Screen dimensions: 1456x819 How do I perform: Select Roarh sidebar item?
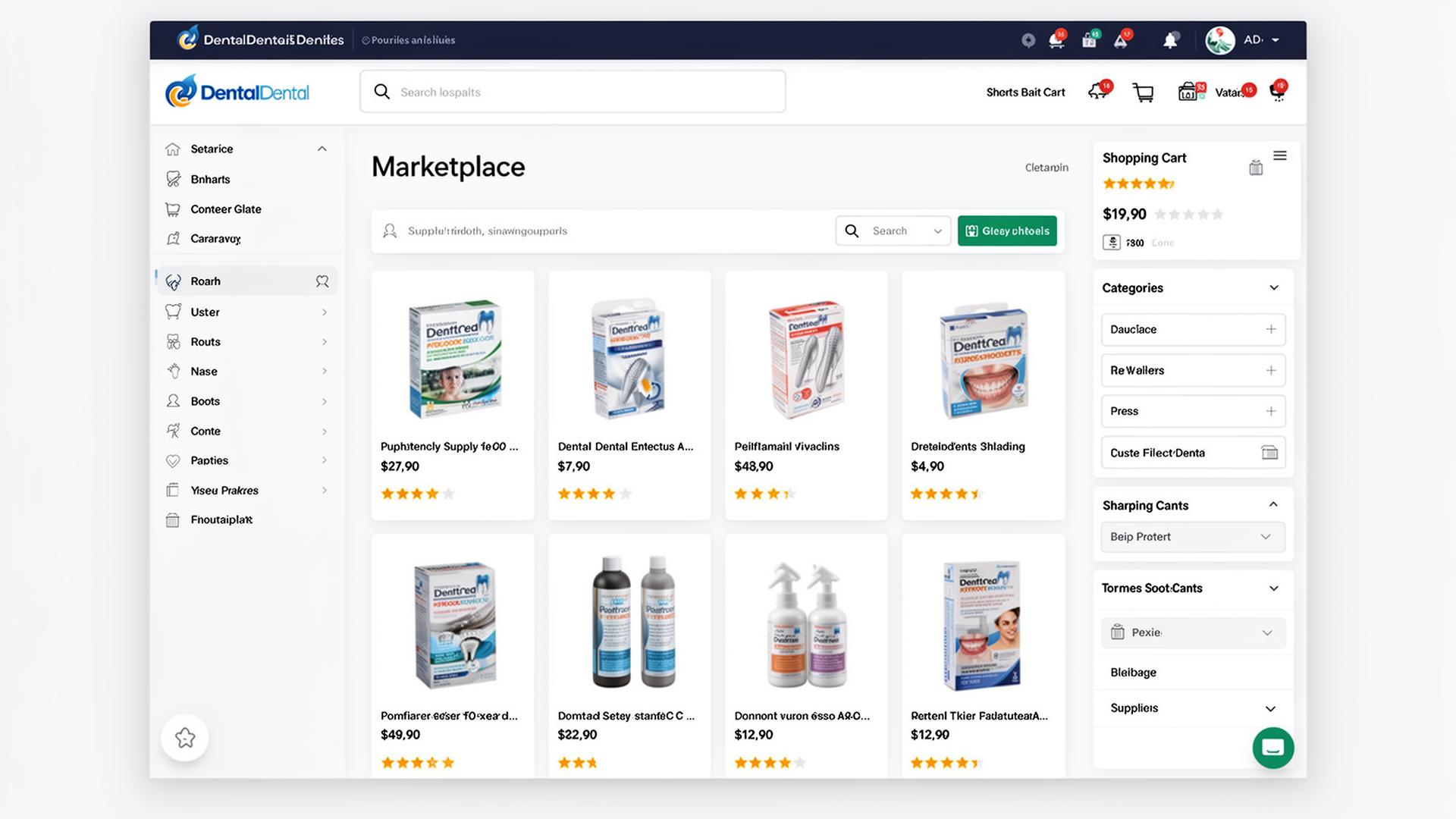tap(246, 281)
